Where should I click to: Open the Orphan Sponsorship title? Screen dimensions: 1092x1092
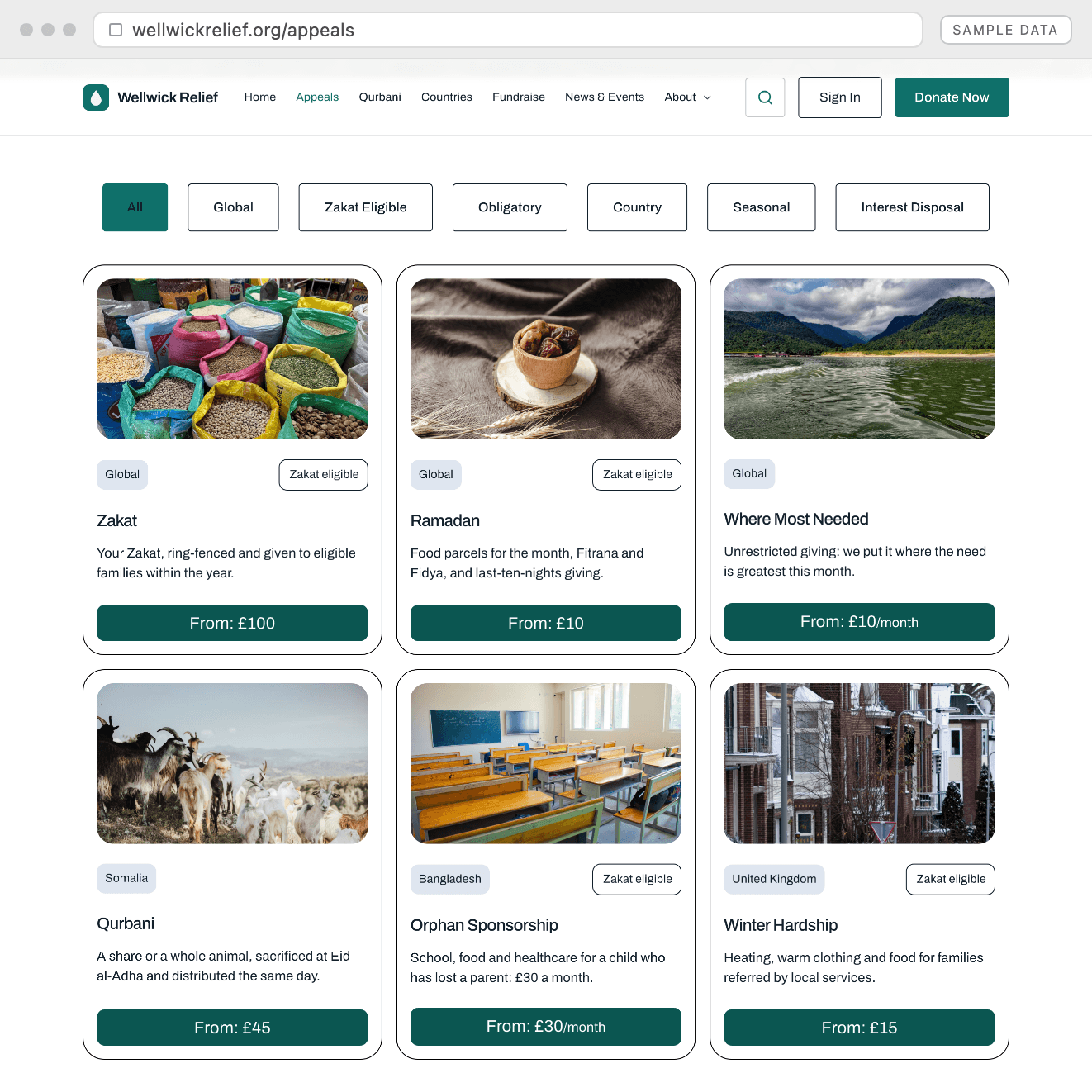[x=484, y=925]
